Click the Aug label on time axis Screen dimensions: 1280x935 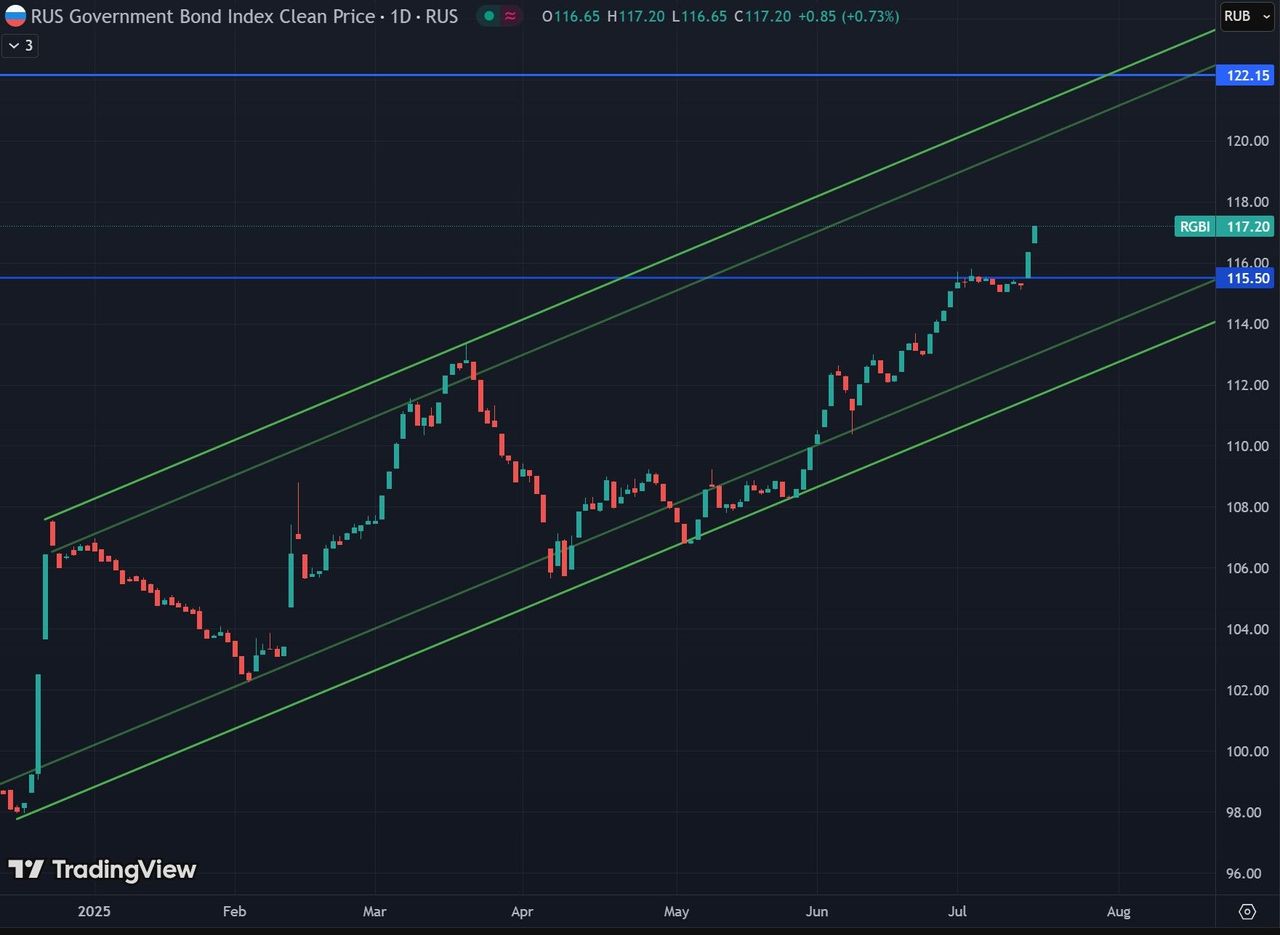click(x=1118, y=911)
